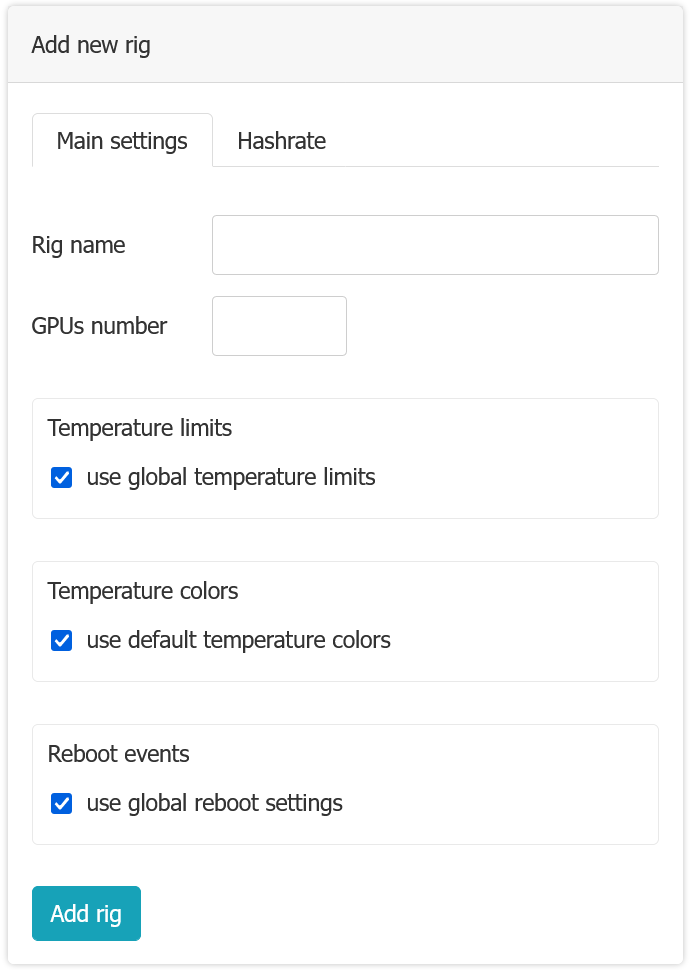Click the Rig name label

click(78, 244)
